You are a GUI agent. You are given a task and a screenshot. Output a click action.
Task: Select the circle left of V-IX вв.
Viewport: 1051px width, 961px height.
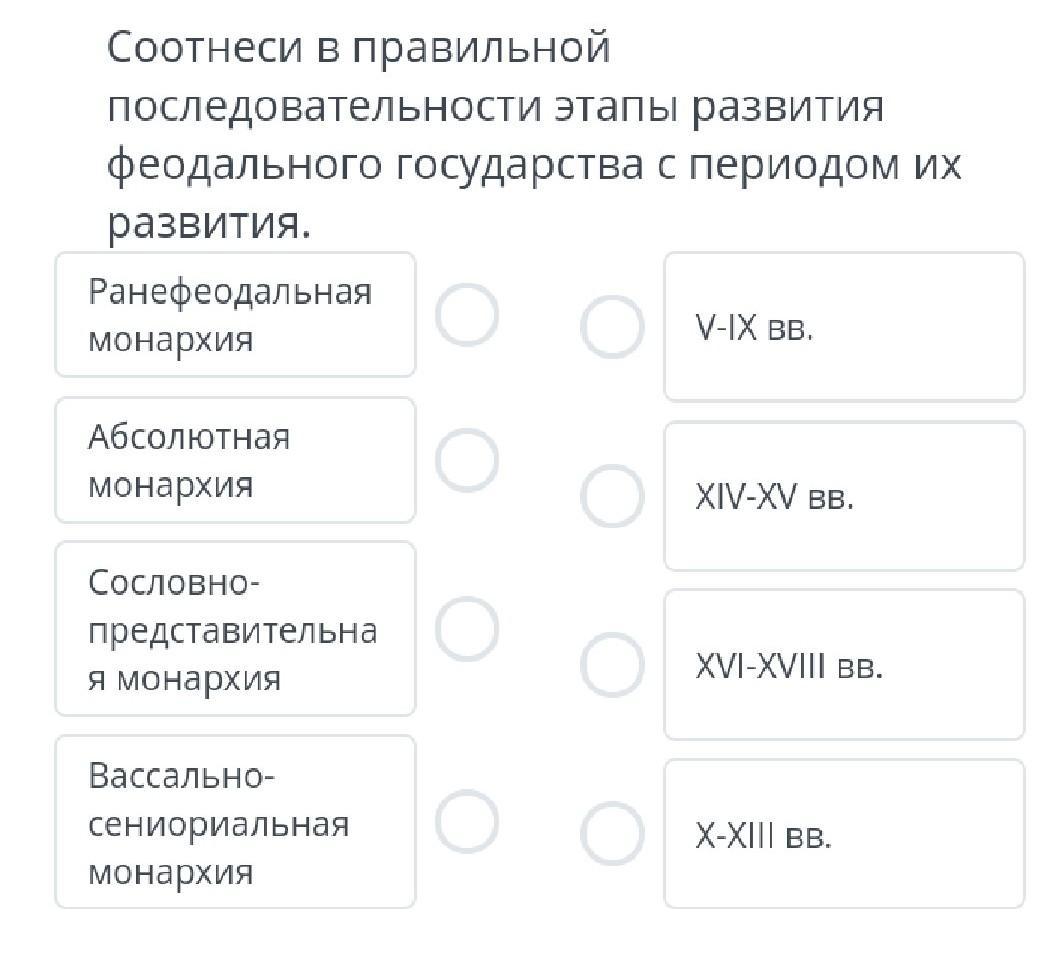612,327
